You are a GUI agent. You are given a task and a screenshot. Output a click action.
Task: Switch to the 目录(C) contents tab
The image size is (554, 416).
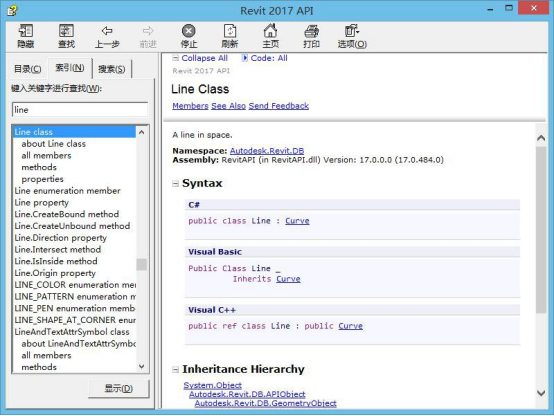[x=28, y=69]
